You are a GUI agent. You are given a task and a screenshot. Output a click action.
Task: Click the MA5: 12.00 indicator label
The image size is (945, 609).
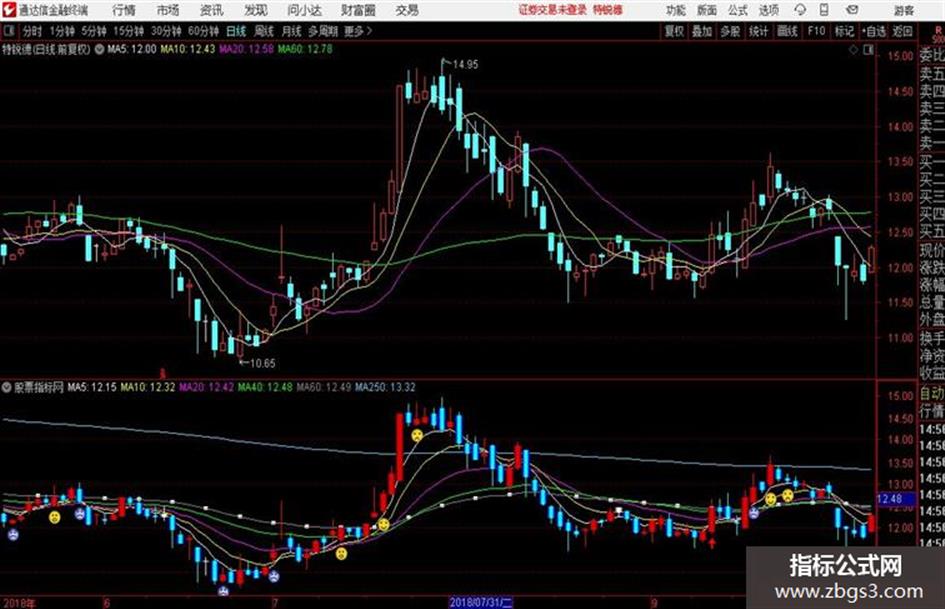click(x=131, y=49)
